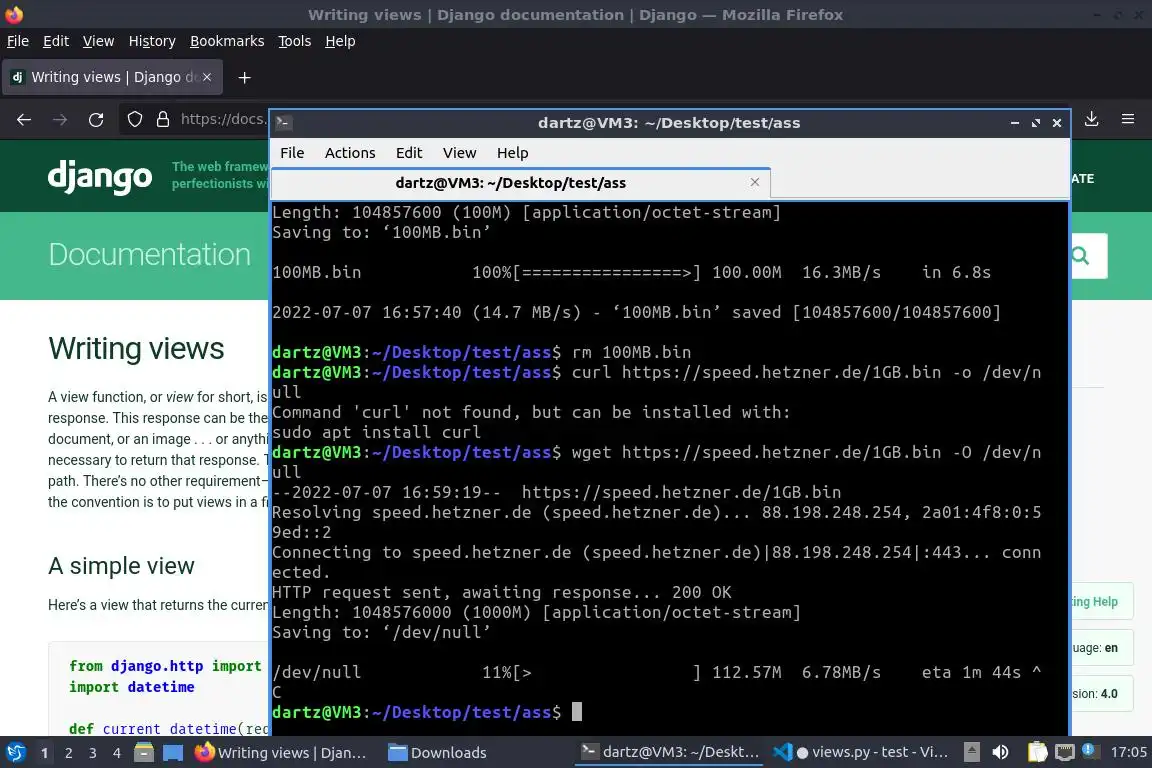Open the terminal Edit menu
The height and width of the screenshot is (768, 1152).
point(408,153)
